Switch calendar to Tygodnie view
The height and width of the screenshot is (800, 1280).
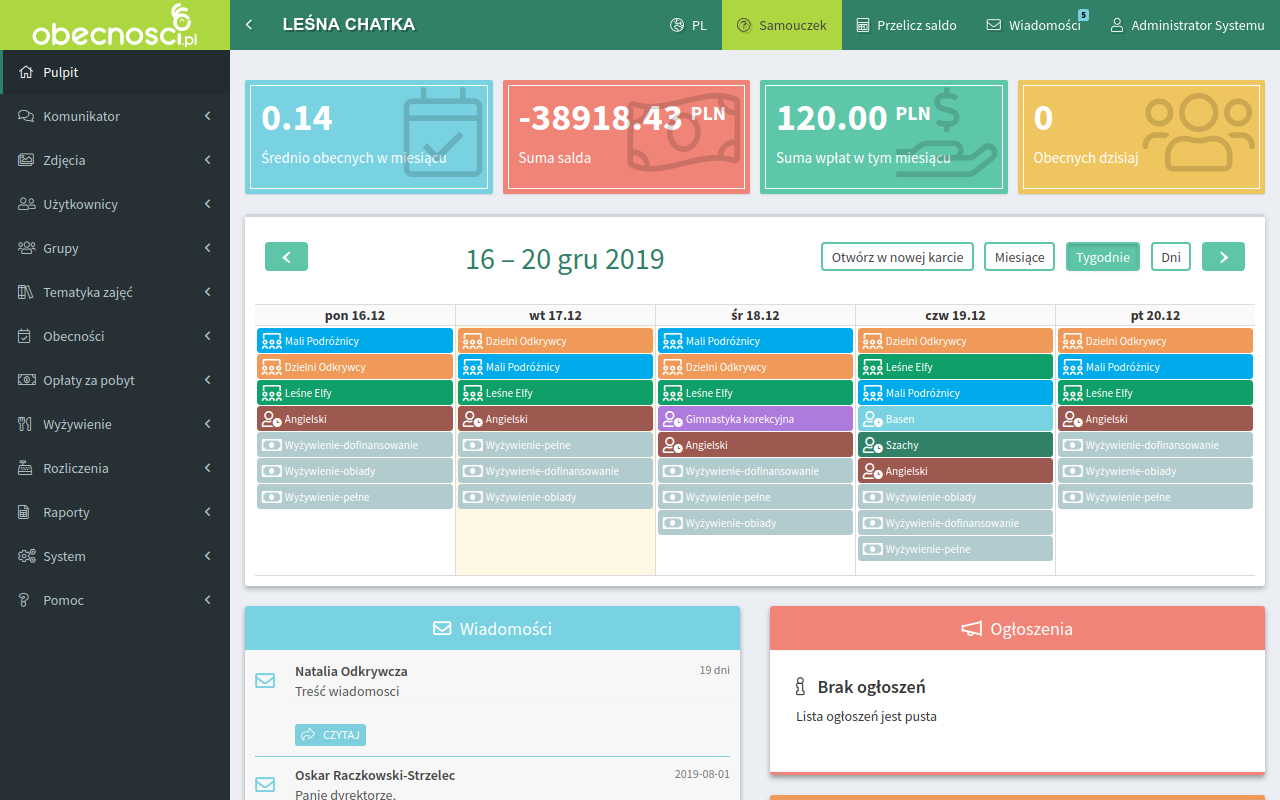click(1103, 257)
